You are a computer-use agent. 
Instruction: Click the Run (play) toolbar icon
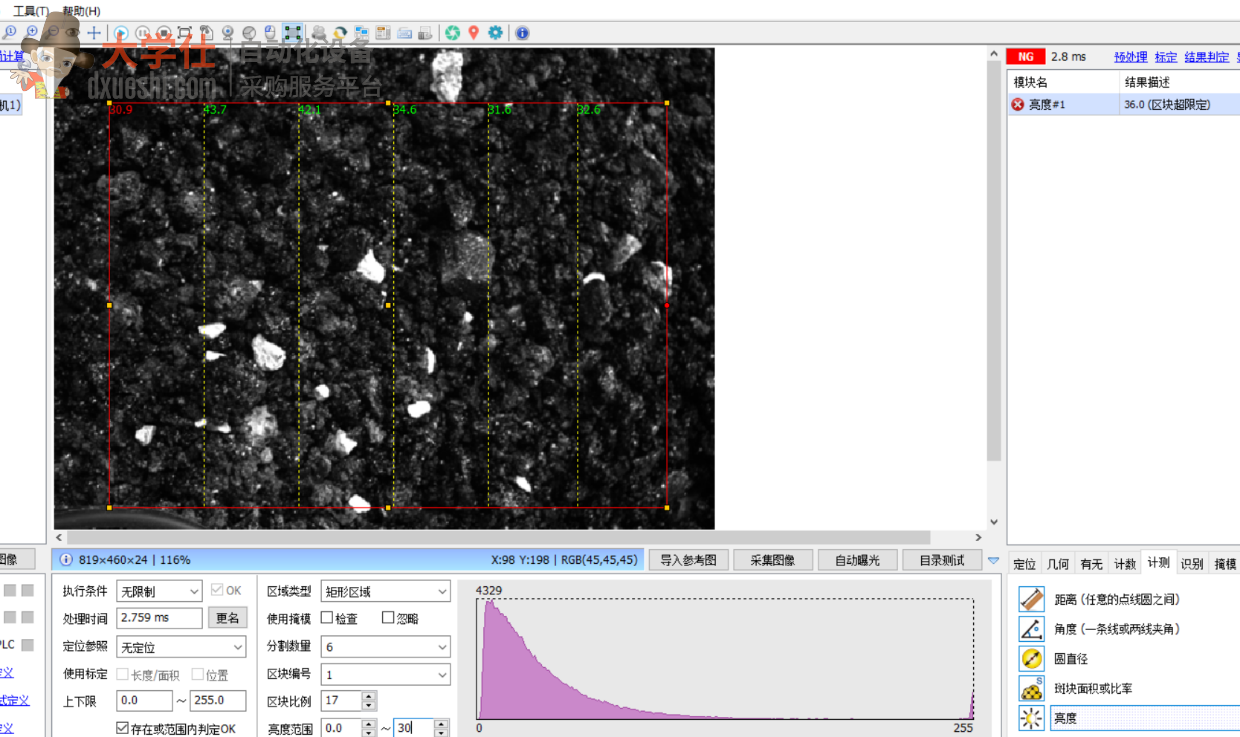121,33
